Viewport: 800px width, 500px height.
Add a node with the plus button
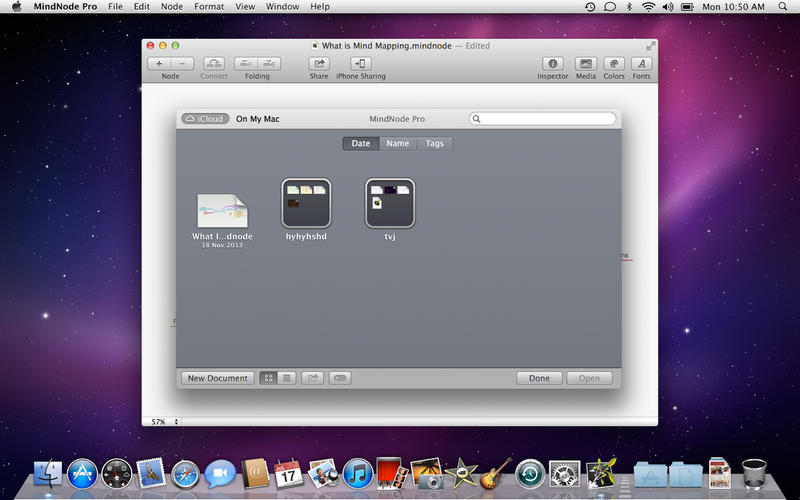tap(160, 63)
